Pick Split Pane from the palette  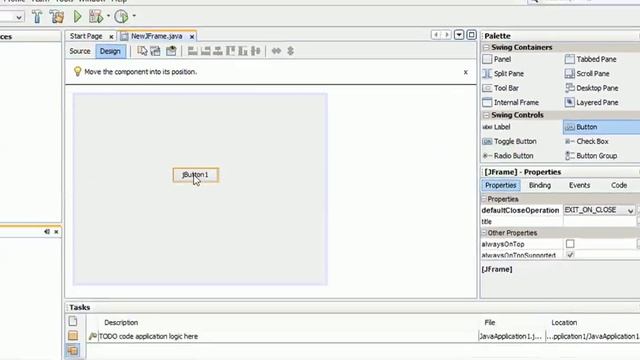pyautogui.click(x=503, y=74)
